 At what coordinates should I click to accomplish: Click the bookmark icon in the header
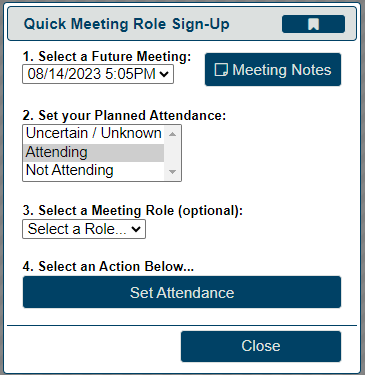click(313, 24)
